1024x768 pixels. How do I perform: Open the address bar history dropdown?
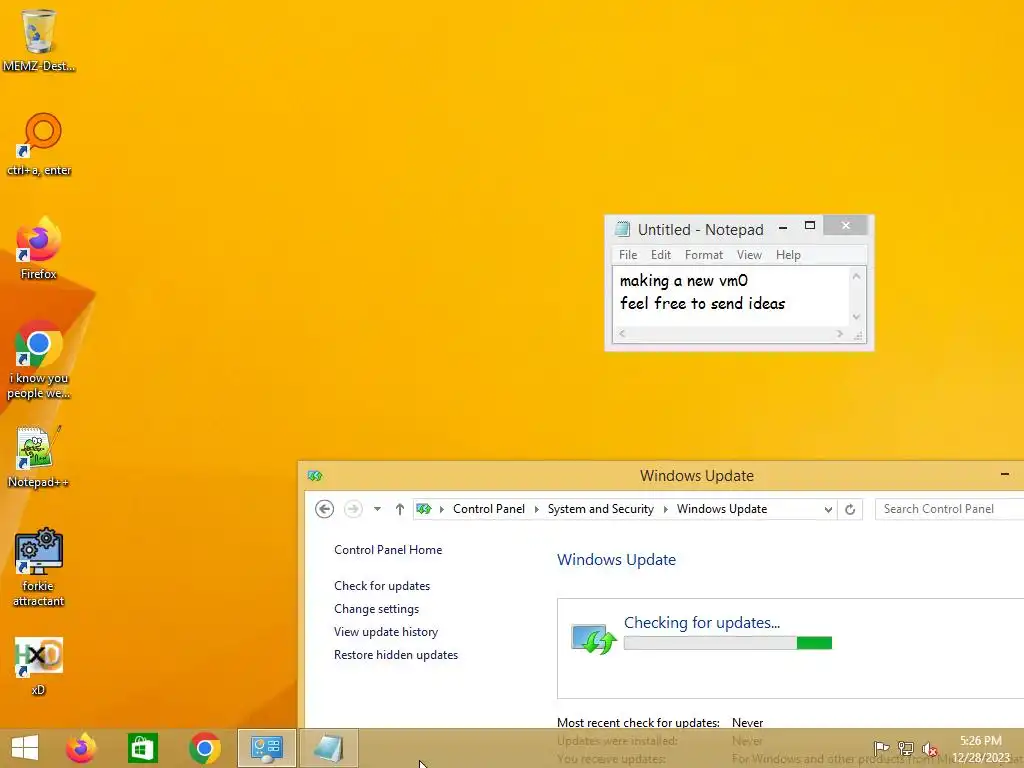[x=828, y=509]
